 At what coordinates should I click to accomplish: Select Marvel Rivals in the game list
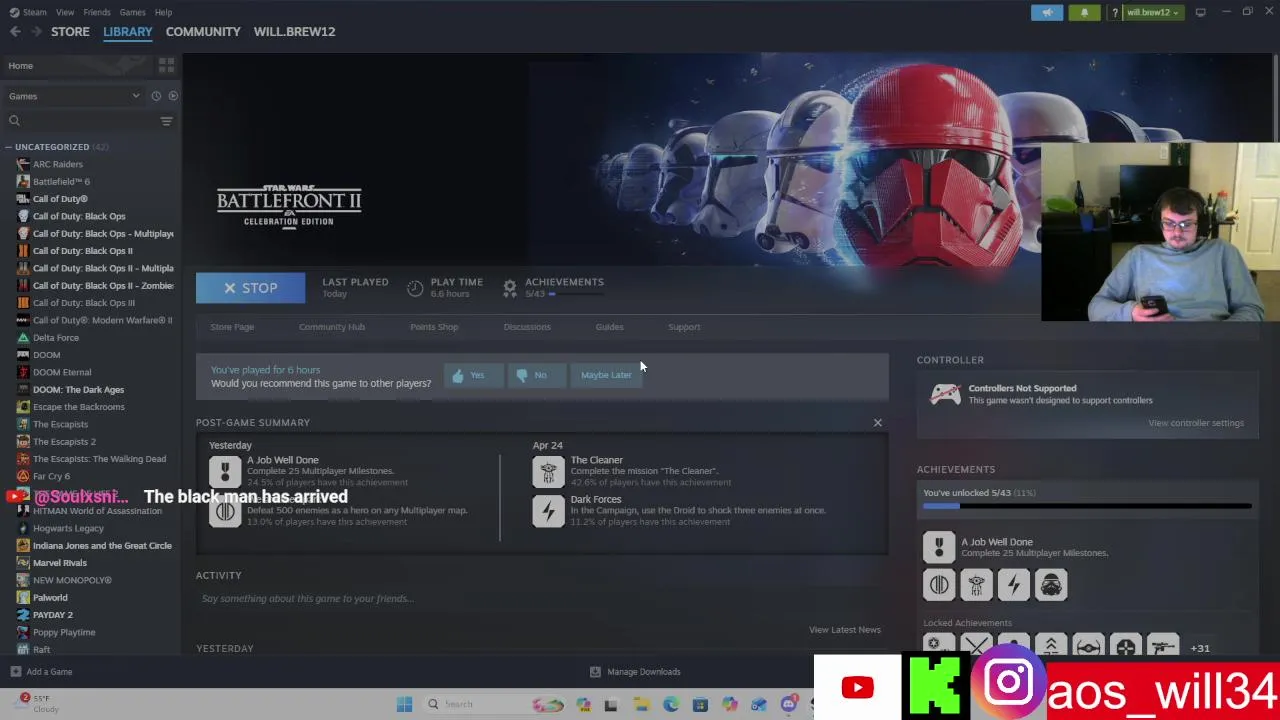(x=60, y=563)
